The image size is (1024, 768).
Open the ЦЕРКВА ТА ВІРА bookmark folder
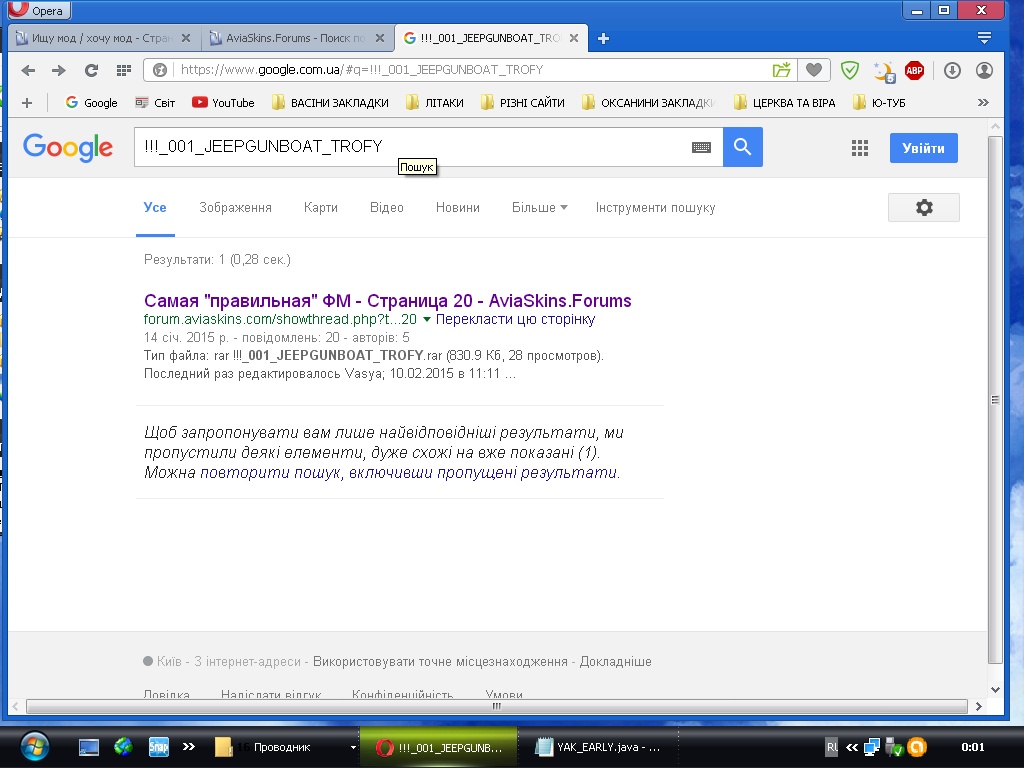[785, 103]
